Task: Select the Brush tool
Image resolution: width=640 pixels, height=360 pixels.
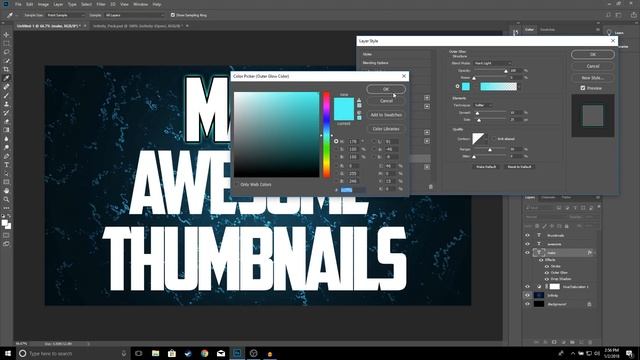Action: point(6,95)
